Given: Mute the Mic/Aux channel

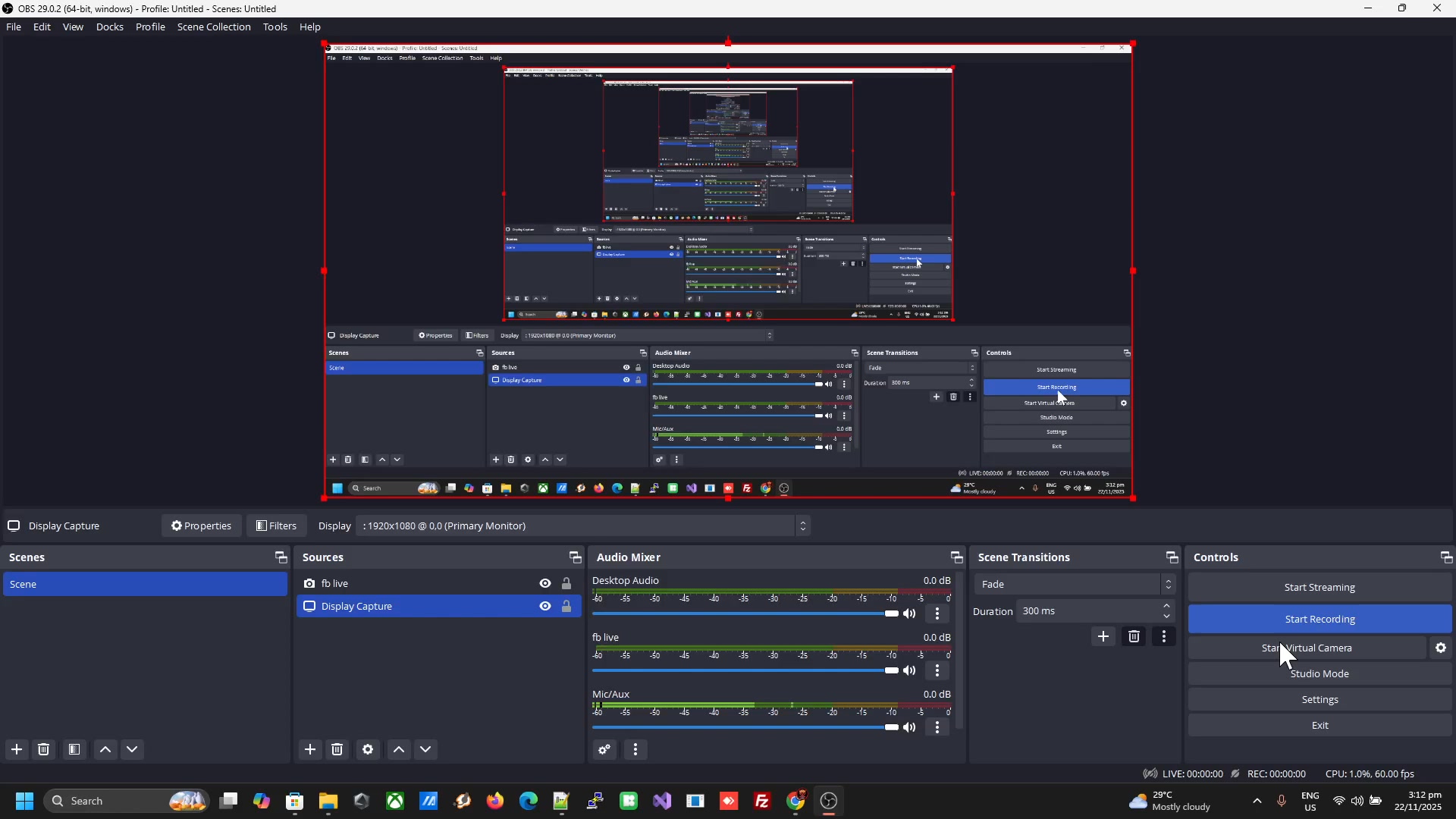Looking at the screenshot, I should (909, 727).
